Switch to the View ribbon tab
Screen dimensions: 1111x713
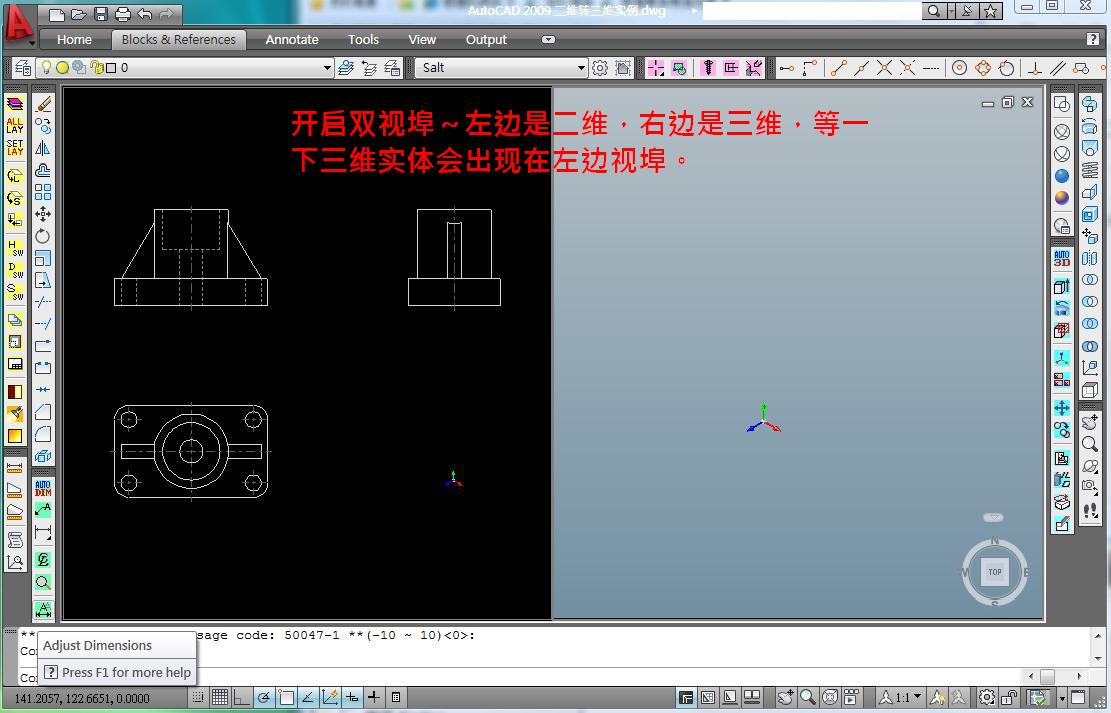[422, 40]
